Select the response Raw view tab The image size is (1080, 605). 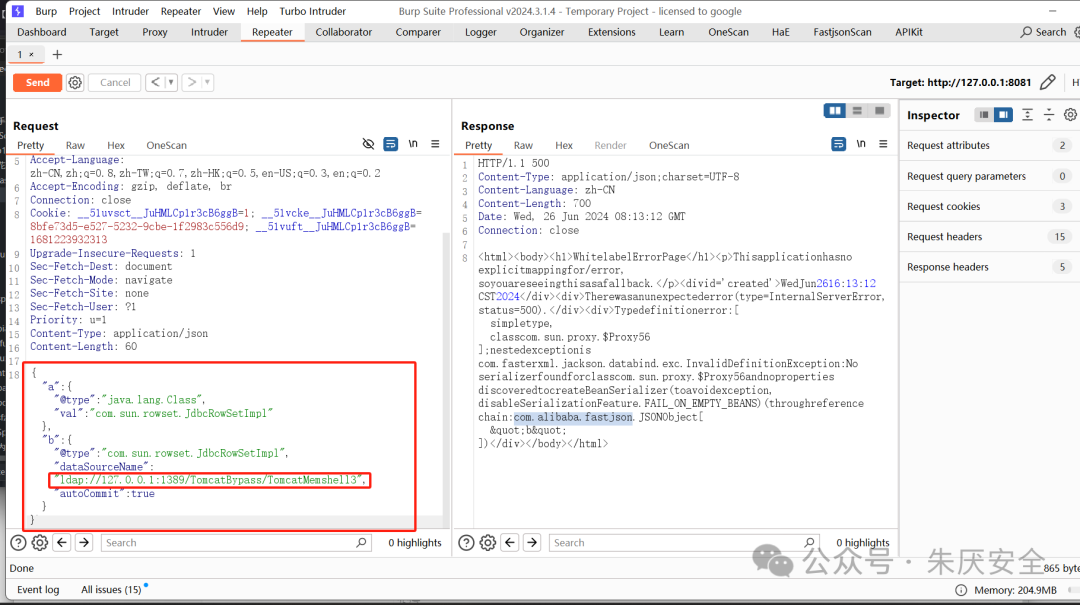(523, 145)
